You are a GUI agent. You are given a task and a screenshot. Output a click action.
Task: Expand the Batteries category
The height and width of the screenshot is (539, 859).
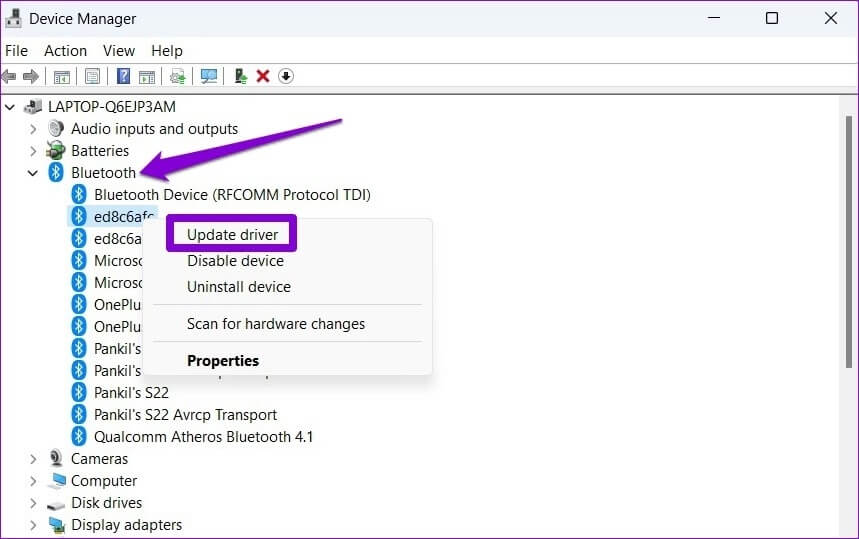pos(33,151)
